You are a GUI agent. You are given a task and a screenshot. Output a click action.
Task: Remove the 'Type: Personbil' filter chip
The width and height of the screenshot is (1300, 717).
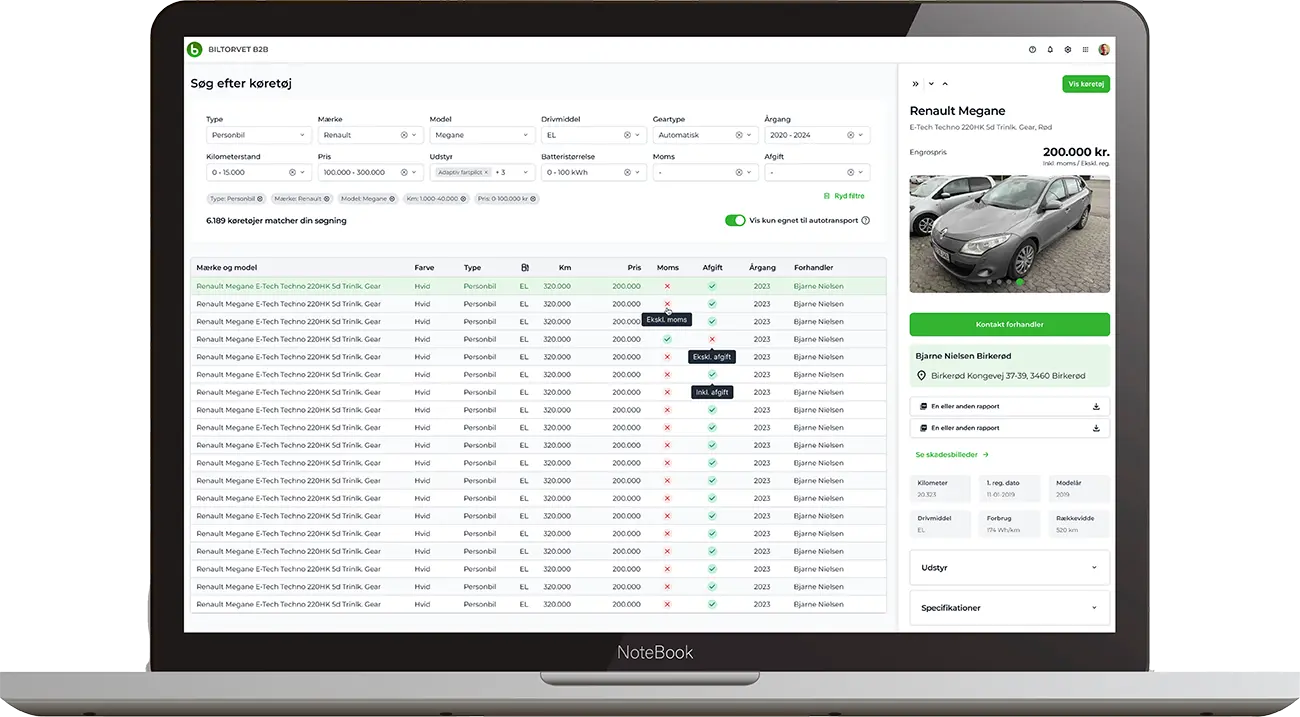(260, 199)
